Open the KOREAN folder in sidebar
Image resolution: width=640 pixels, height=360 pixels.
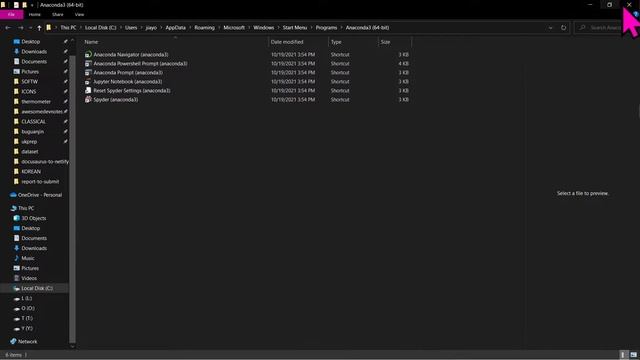31,171
